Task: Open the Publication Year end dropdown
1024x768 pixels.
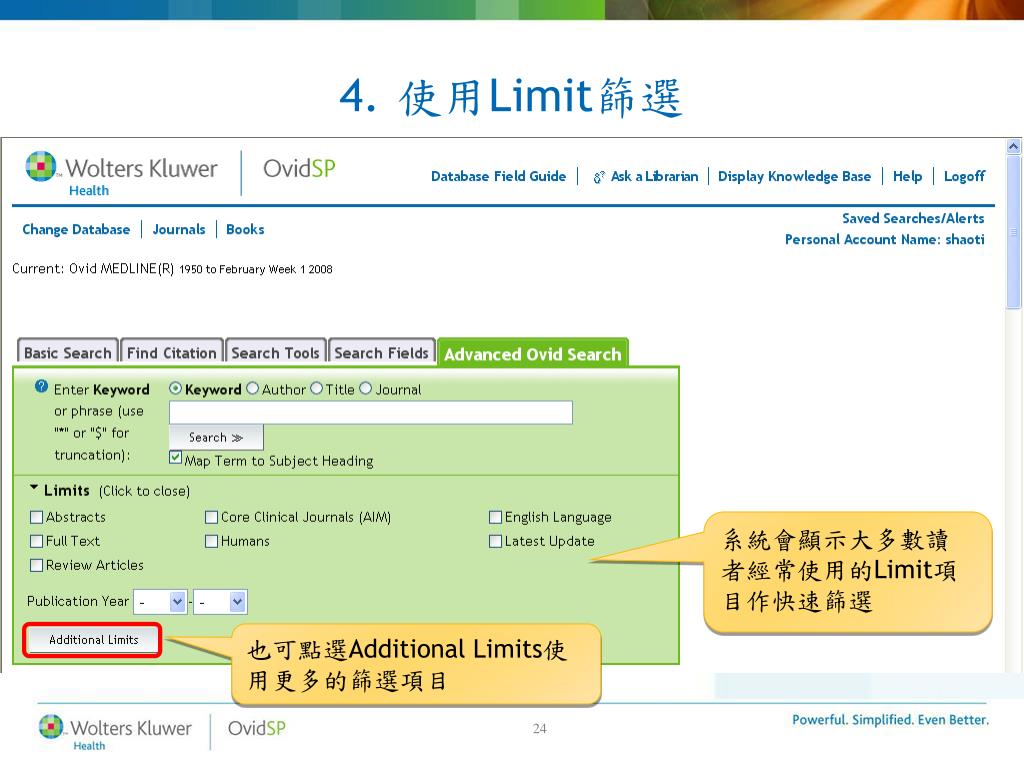Action: (220, 602)
